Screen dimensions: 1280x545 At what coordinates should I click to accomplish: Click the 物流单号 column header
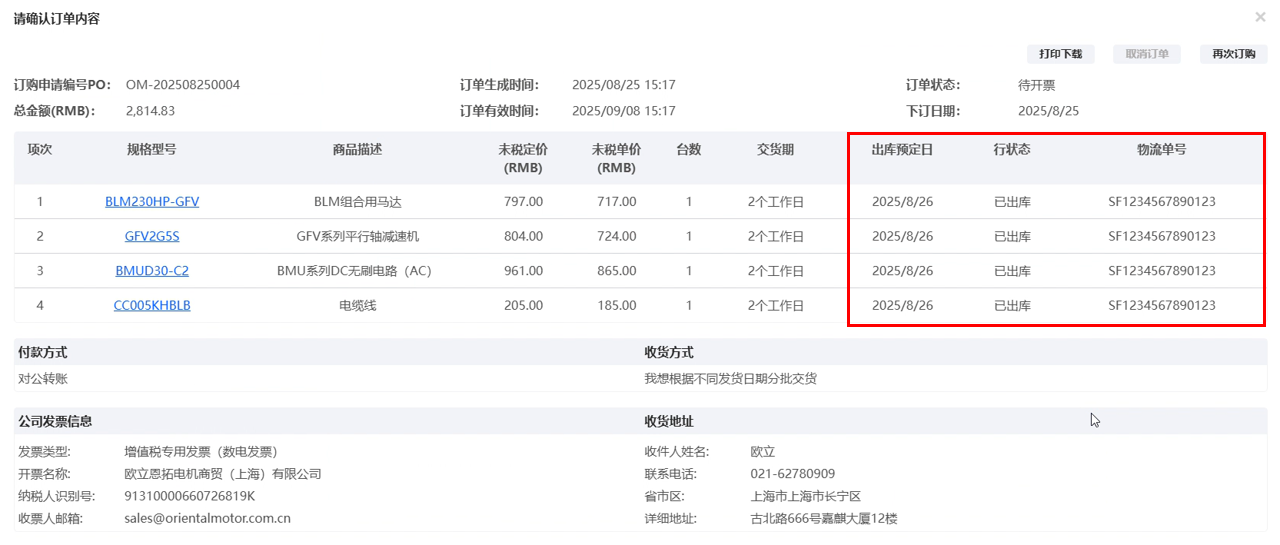(x=1161, y=150)
